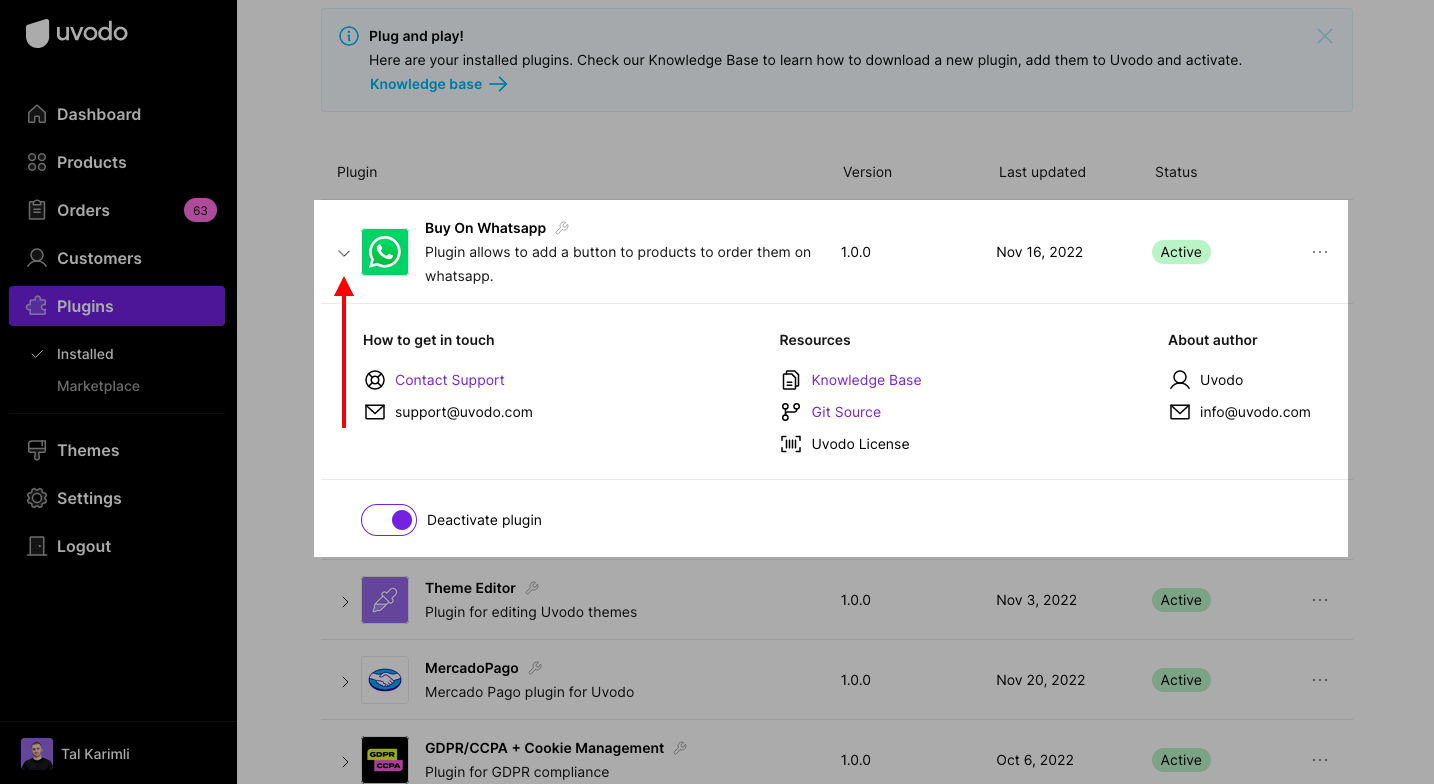Click the Theme Editor plugin logo
This screenshot has width=1434, height=784.
[x=385, y=600]
